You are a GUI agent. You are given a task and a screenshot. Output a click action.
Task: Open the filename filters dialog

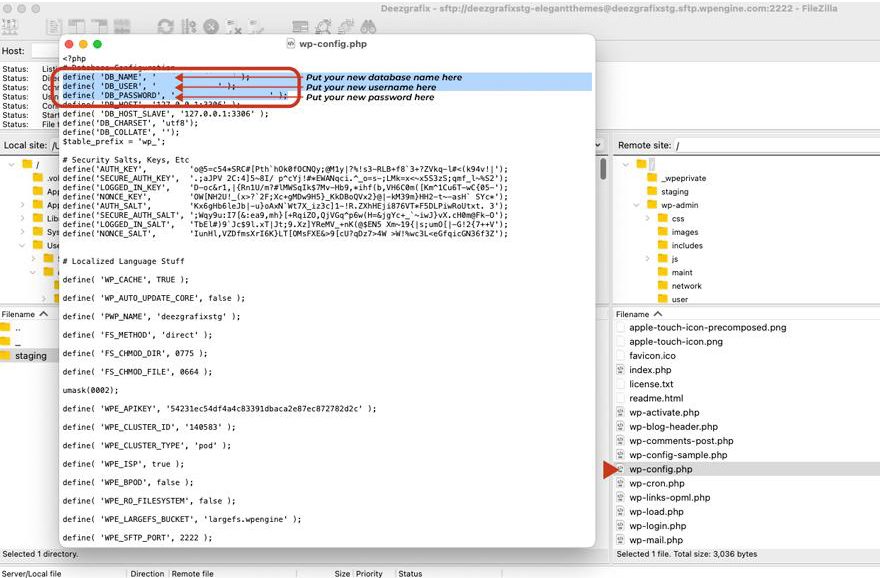(x=301, y=26)
